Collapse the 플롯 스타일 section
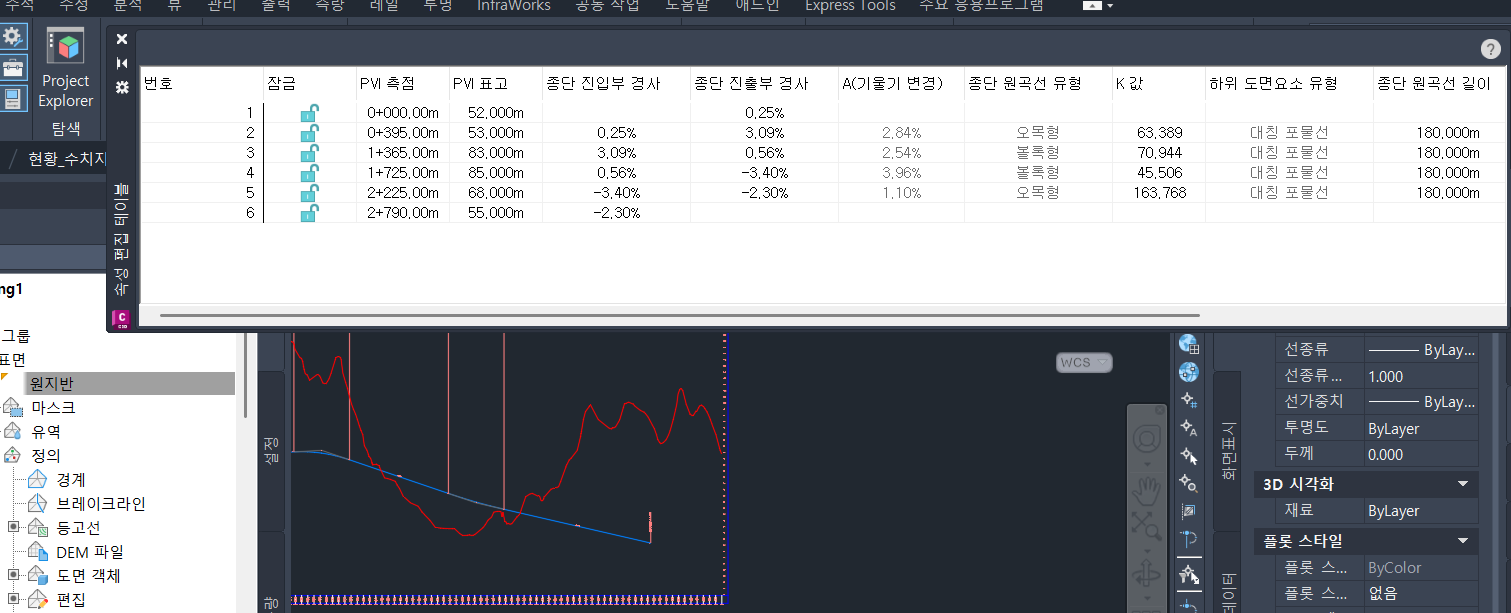The width and height of the screenshot is (1511, 613). 1463,541
